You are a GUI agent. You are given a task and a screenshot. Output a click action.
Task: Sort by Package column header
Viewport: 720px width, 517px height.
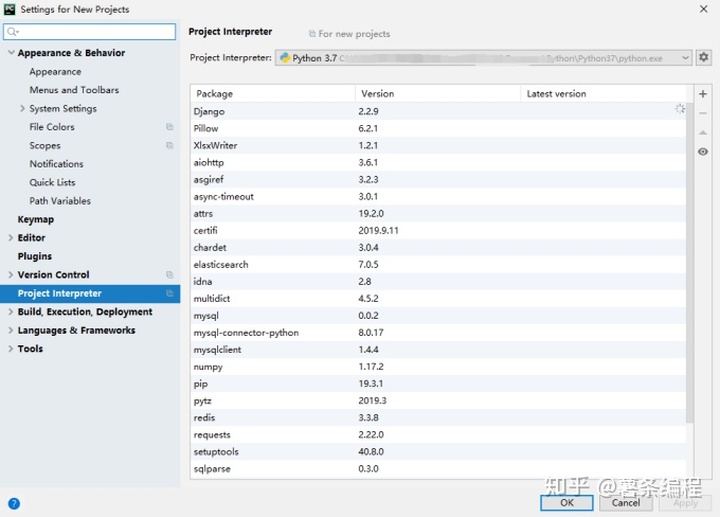273,94
